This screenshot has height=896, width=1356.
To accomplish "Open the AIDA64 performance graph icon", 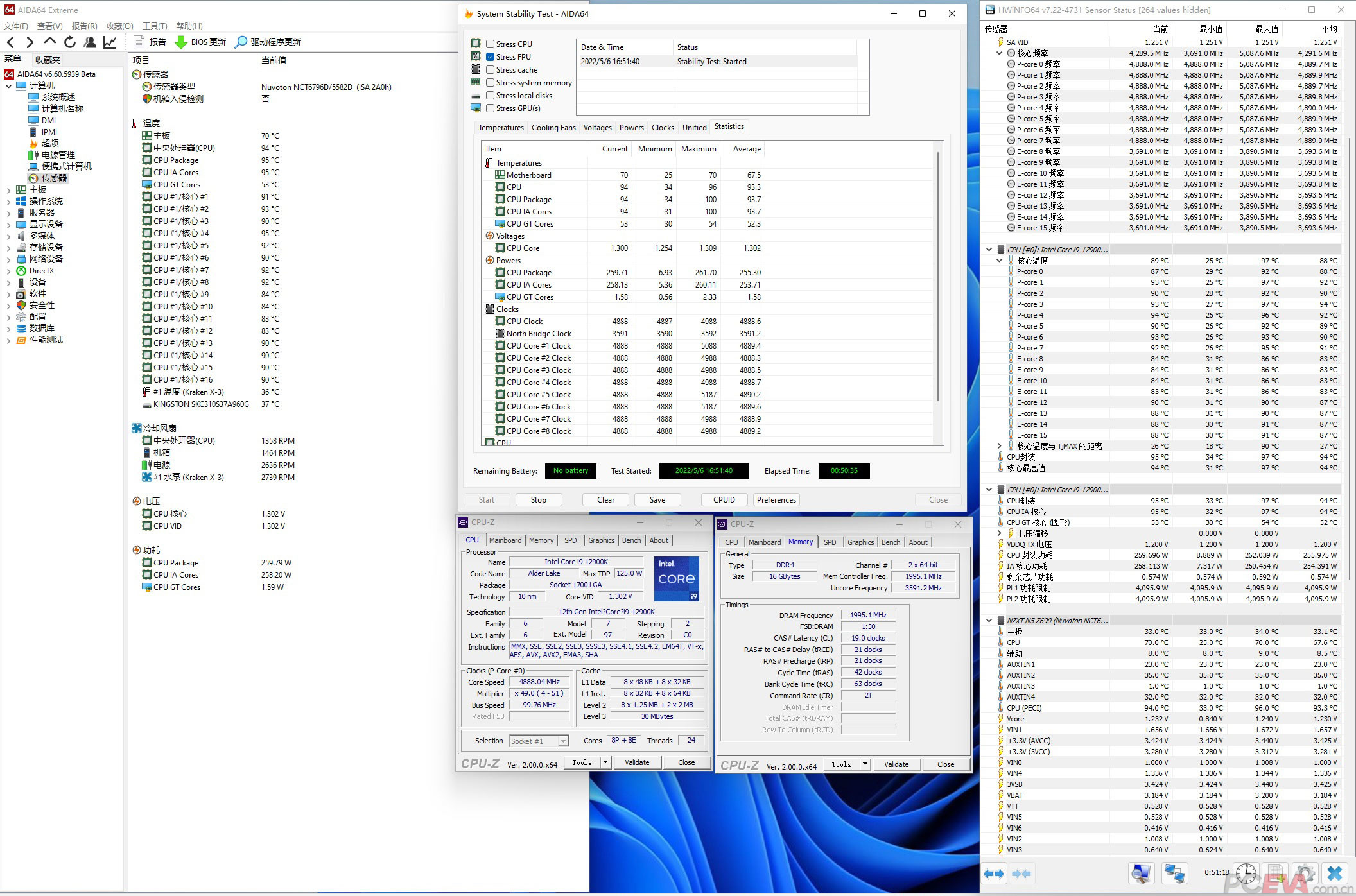I will [x=110, y=42].
